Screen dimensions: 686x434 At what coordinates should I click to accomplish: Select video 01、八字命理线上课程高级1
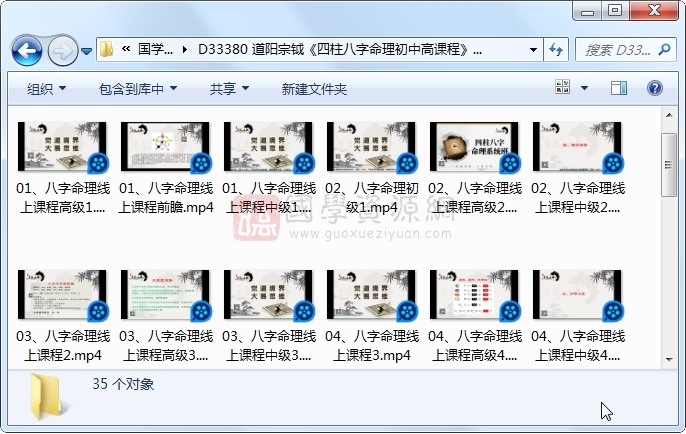pyautogui.click(x=63, y=168)
